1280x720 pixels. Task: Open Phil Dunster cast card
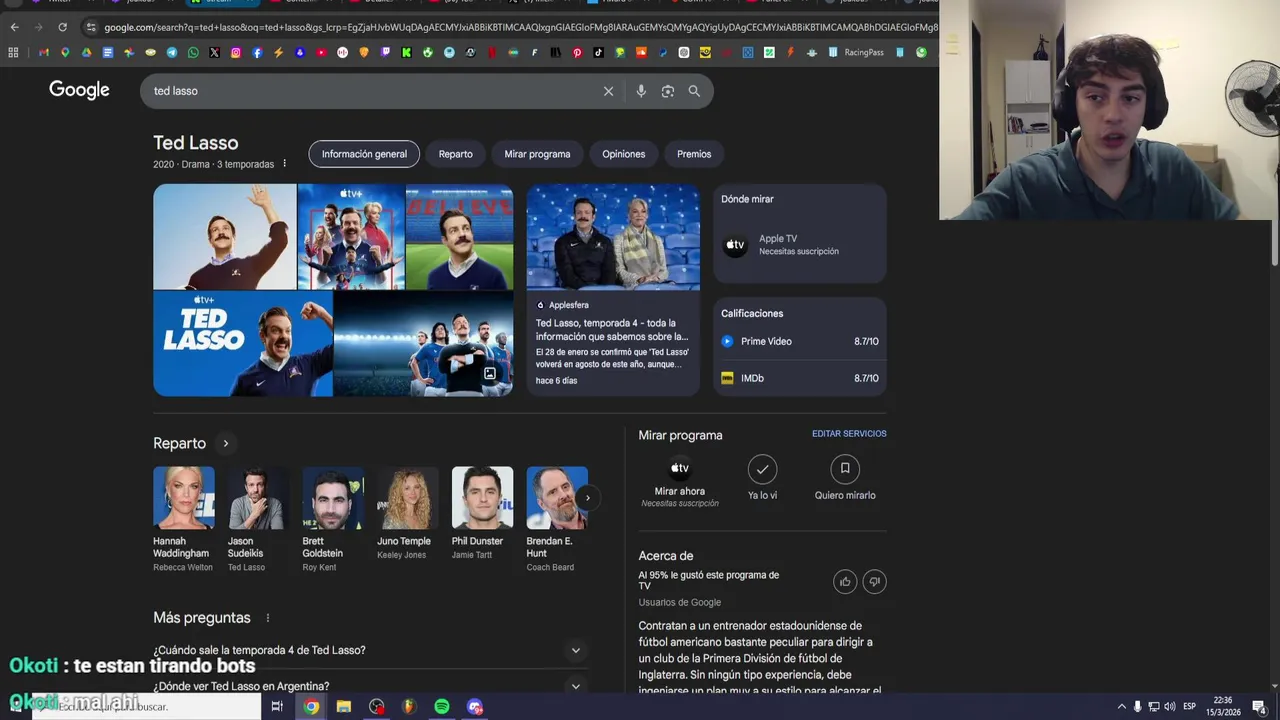click(482, 514)
